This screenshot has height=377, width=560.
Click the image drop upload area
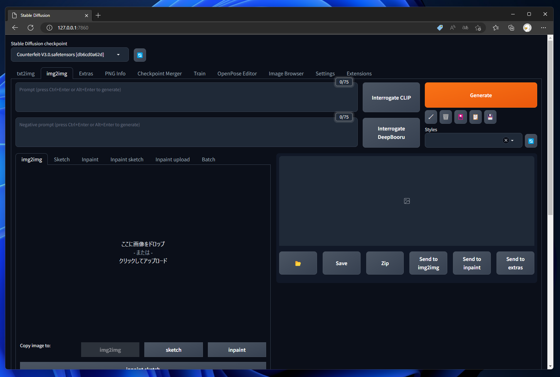[143, 252]
